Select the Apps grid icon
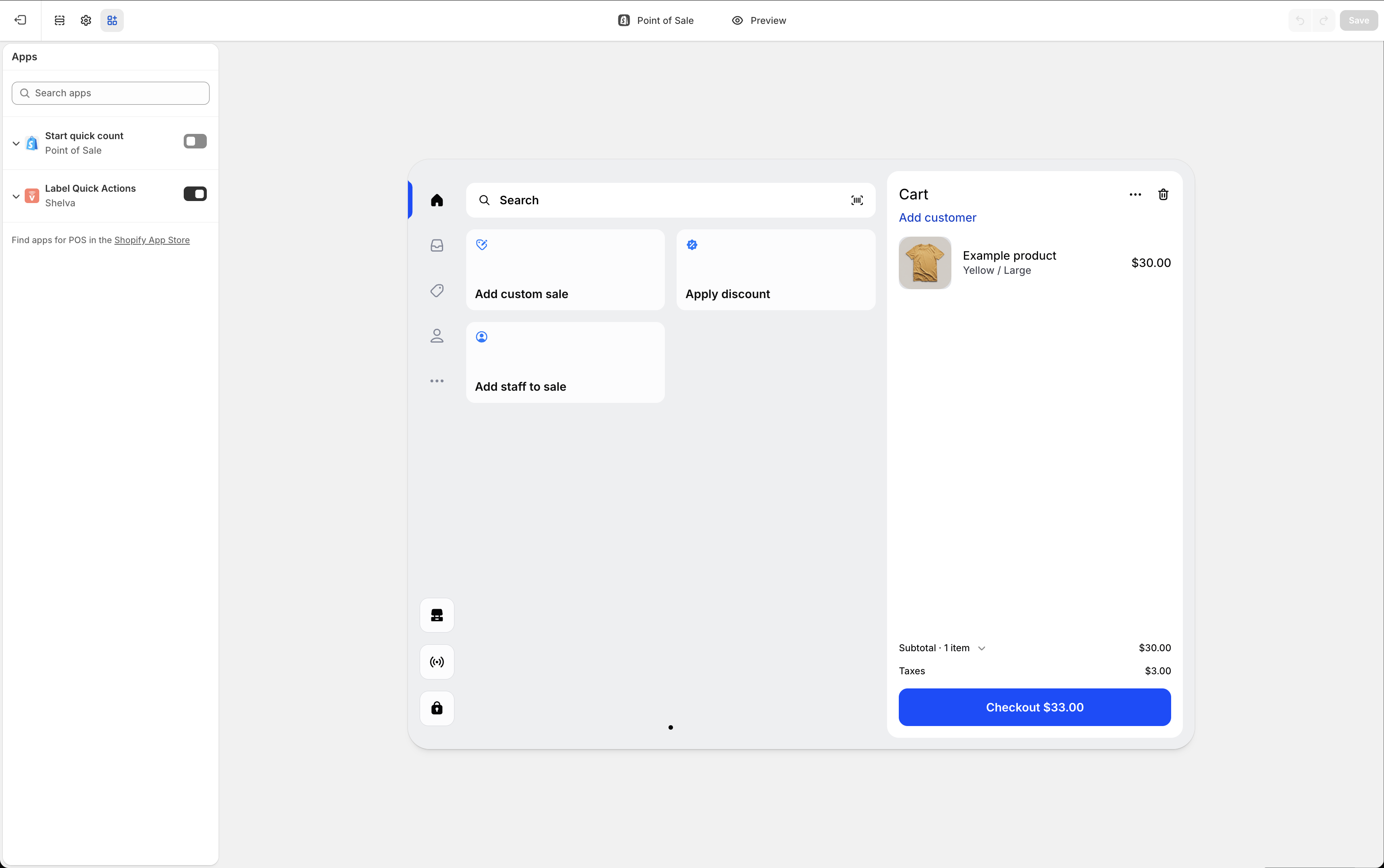This screenshot has height=868, width=1384. (112, 20)
